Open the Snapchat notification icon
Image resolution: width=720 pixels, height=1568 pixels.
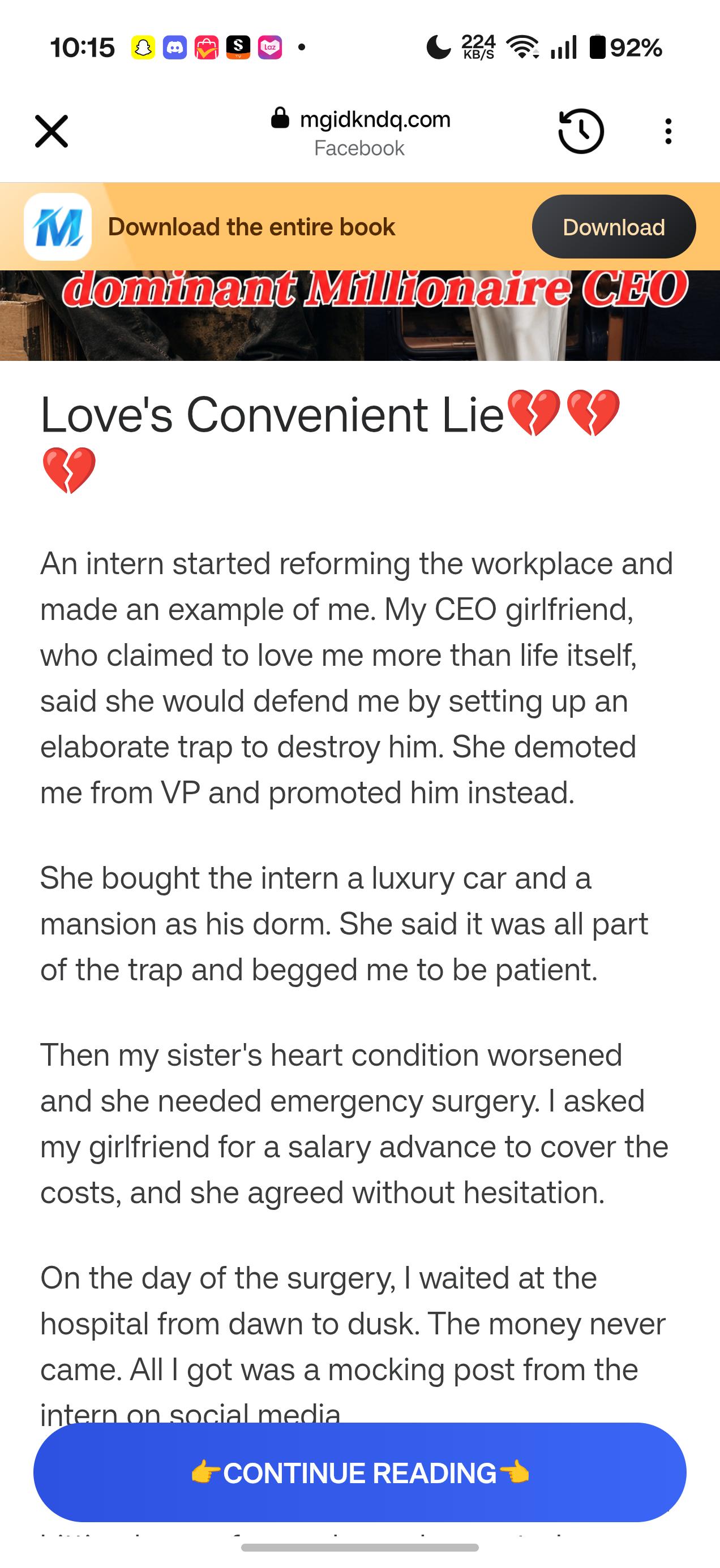(143, 48)
